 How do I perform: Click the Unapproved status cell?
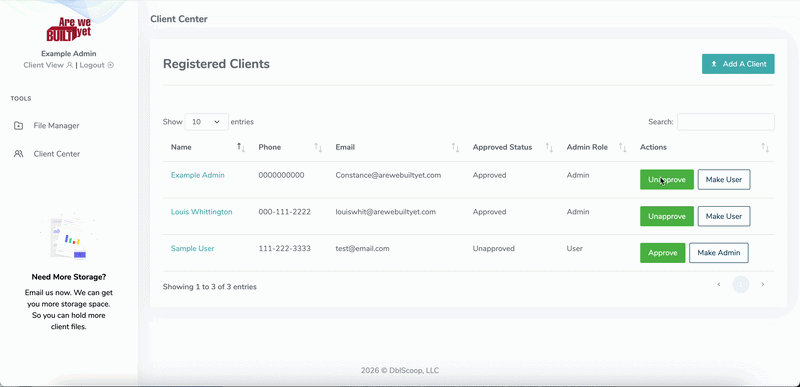click(493, 248)
